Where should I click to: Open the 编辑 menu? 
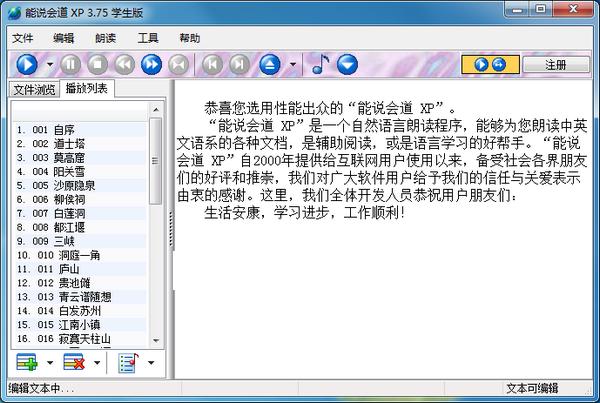click(64, 38)
